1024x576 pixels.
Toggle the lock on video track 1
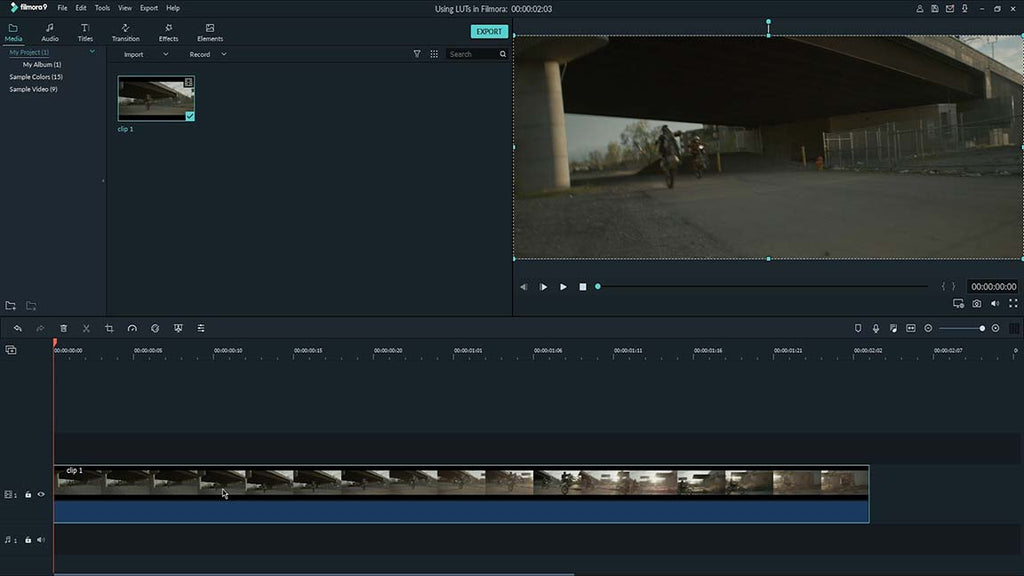28,494
